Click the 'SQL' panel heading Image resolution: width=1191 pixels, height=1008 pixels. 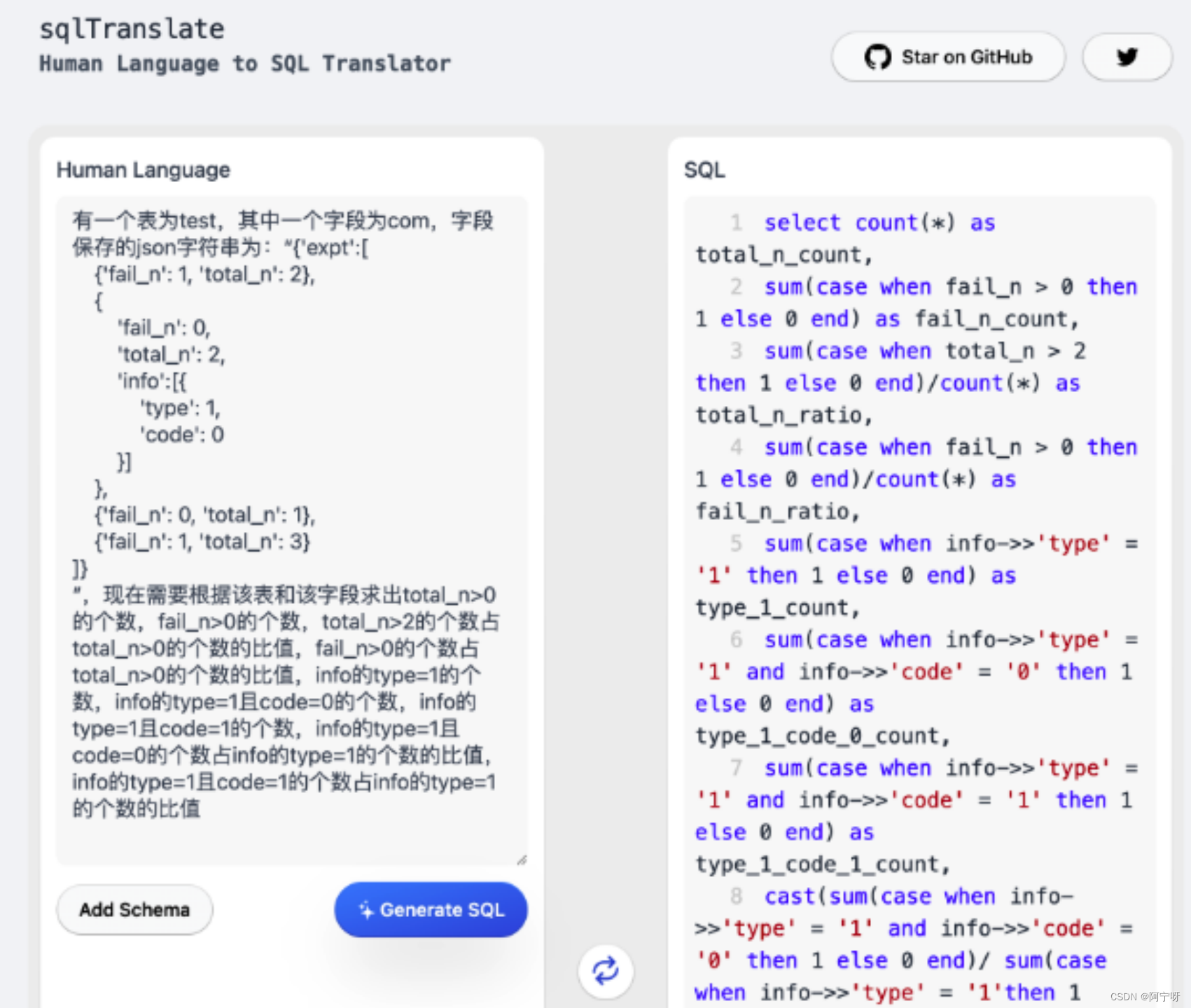tap(704, 170)
